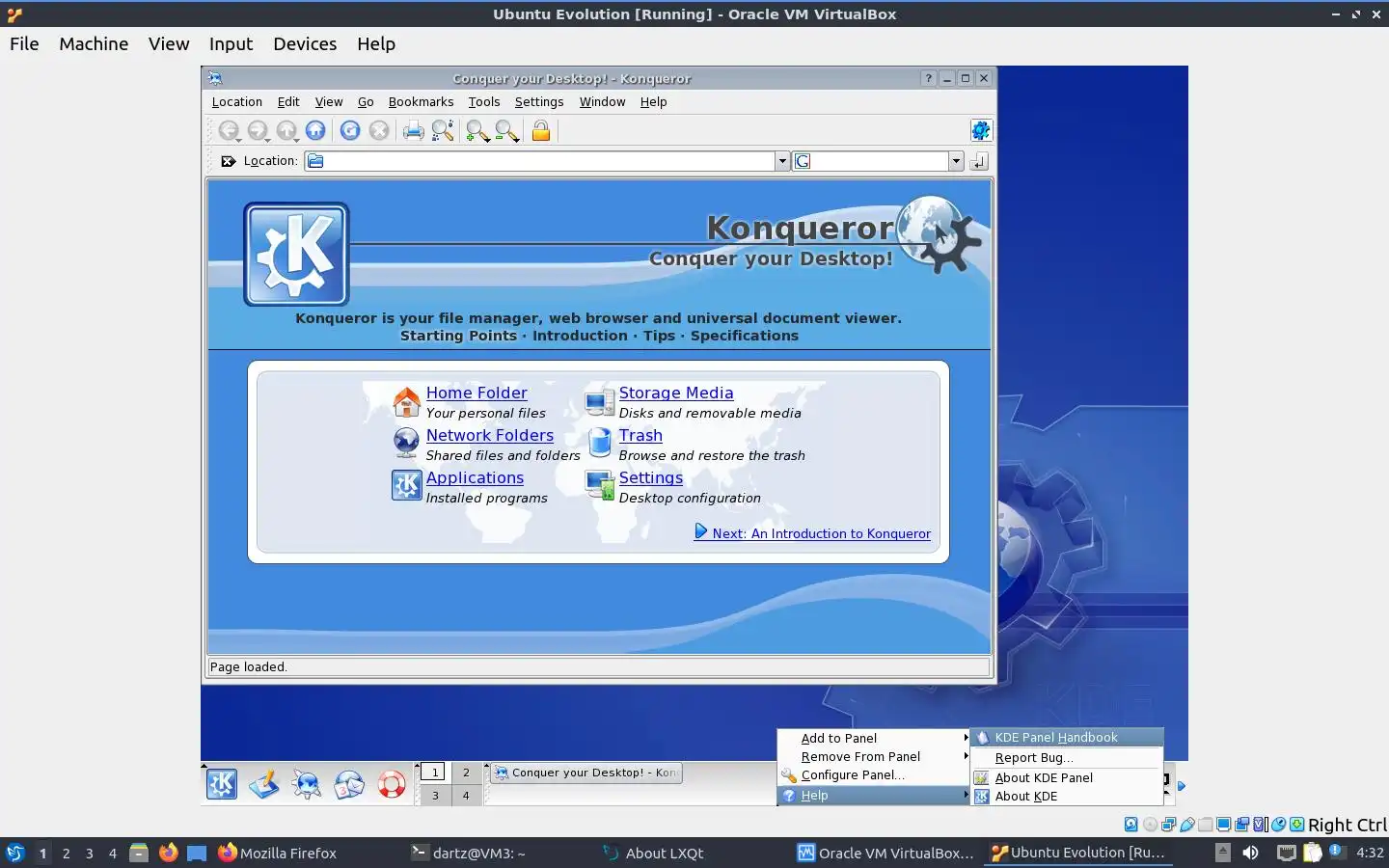This screenshot has width=1389, height=868.
Task: Click the Up arrow in Konqueror toolbar
Action: (286, 131)
